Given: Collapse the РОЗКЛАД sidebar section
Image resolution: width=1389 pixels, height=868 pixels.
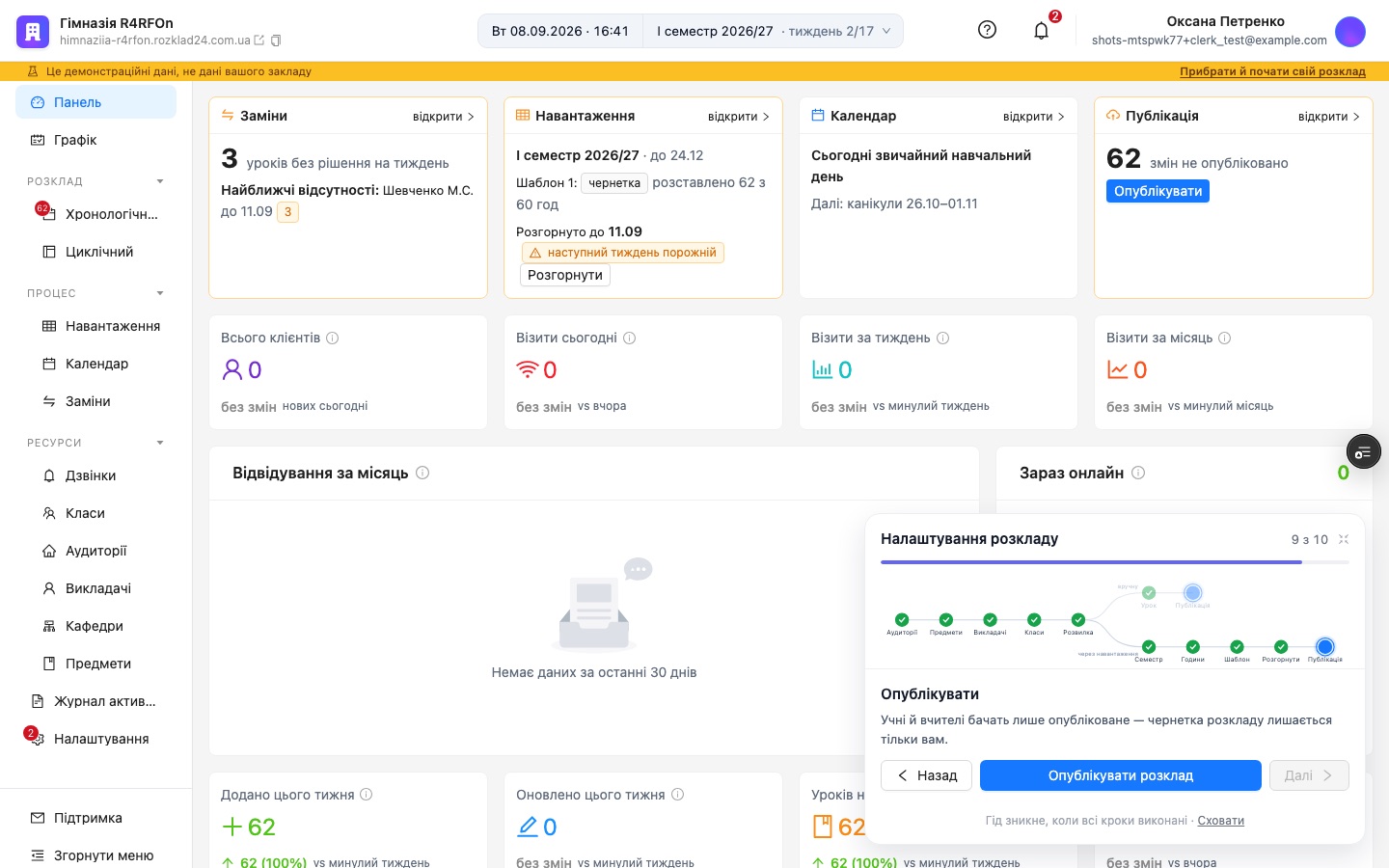Looking at the screenshot, I should (x=160, y=181).
